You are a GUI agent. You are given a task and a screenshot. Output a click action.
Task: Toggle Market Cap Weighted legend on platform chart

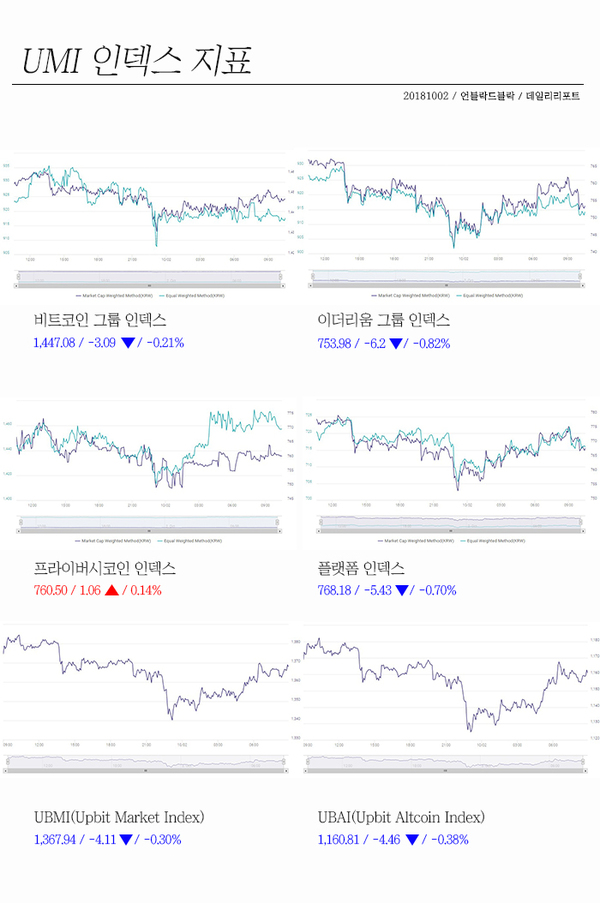click(416, 541)
